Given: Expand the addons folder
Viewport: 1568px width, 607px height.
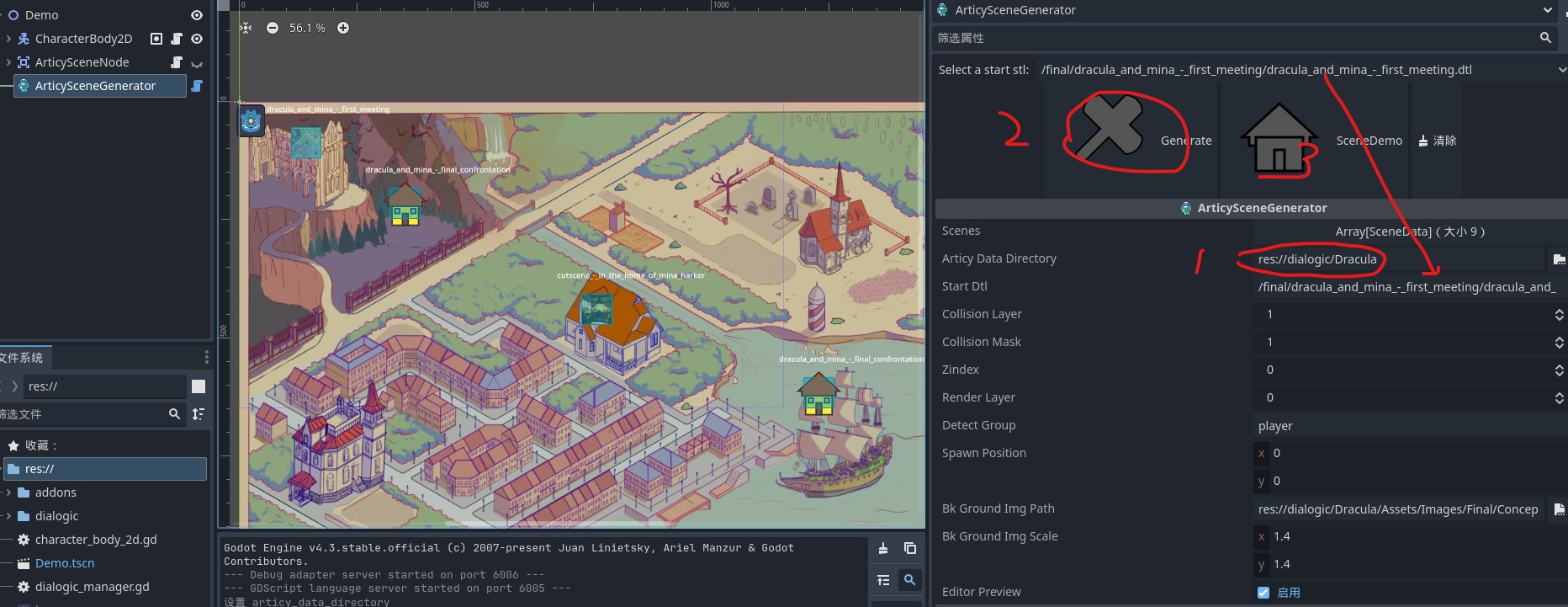Looking at the screenshot, I should (x=8, y=493).
